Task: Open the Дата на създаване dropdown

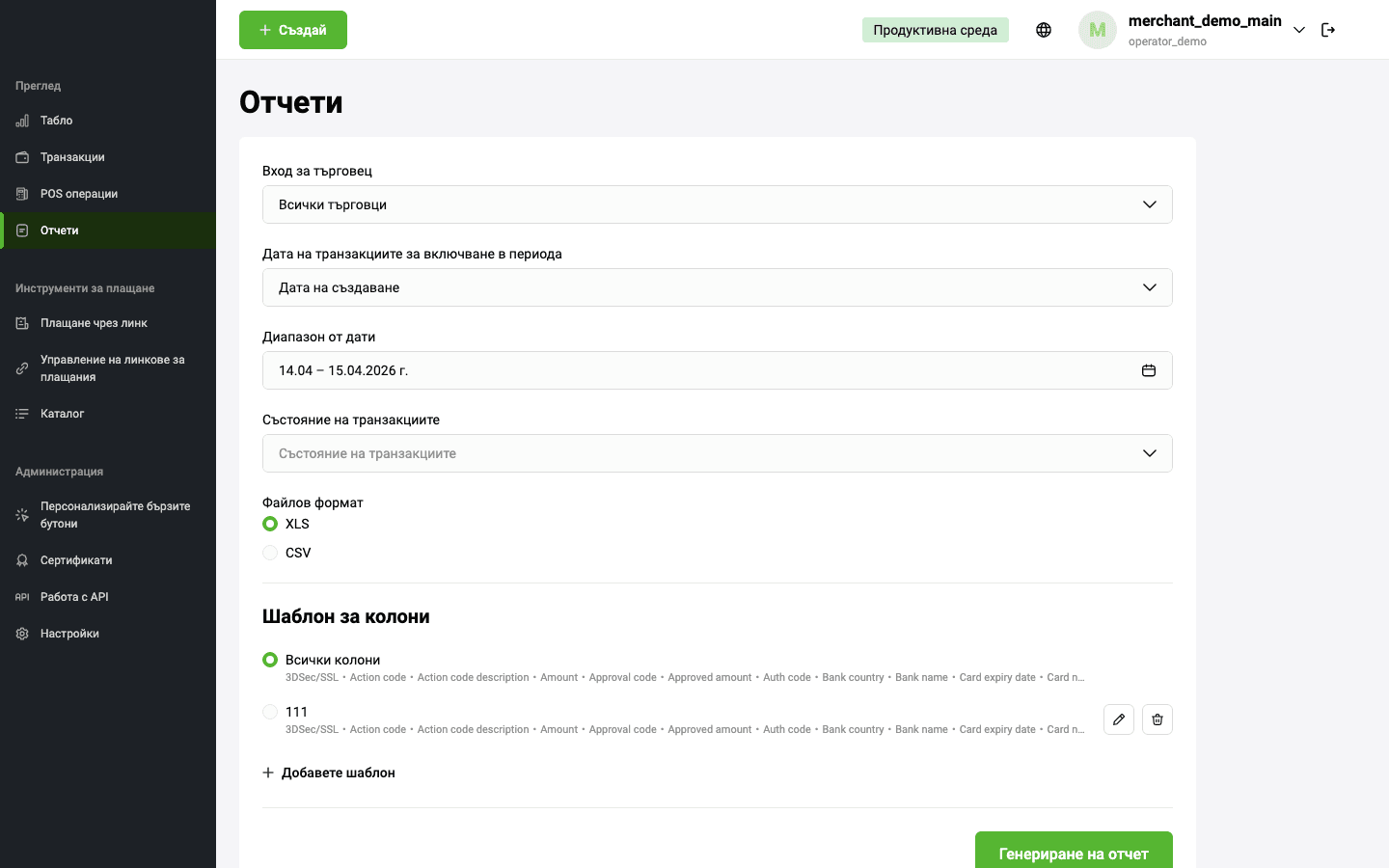Action: coord(717,287)
